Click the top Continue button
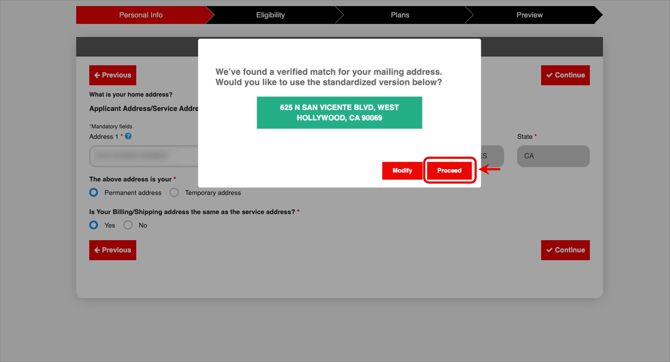670x362 pixels. click(x=565, y=75)
